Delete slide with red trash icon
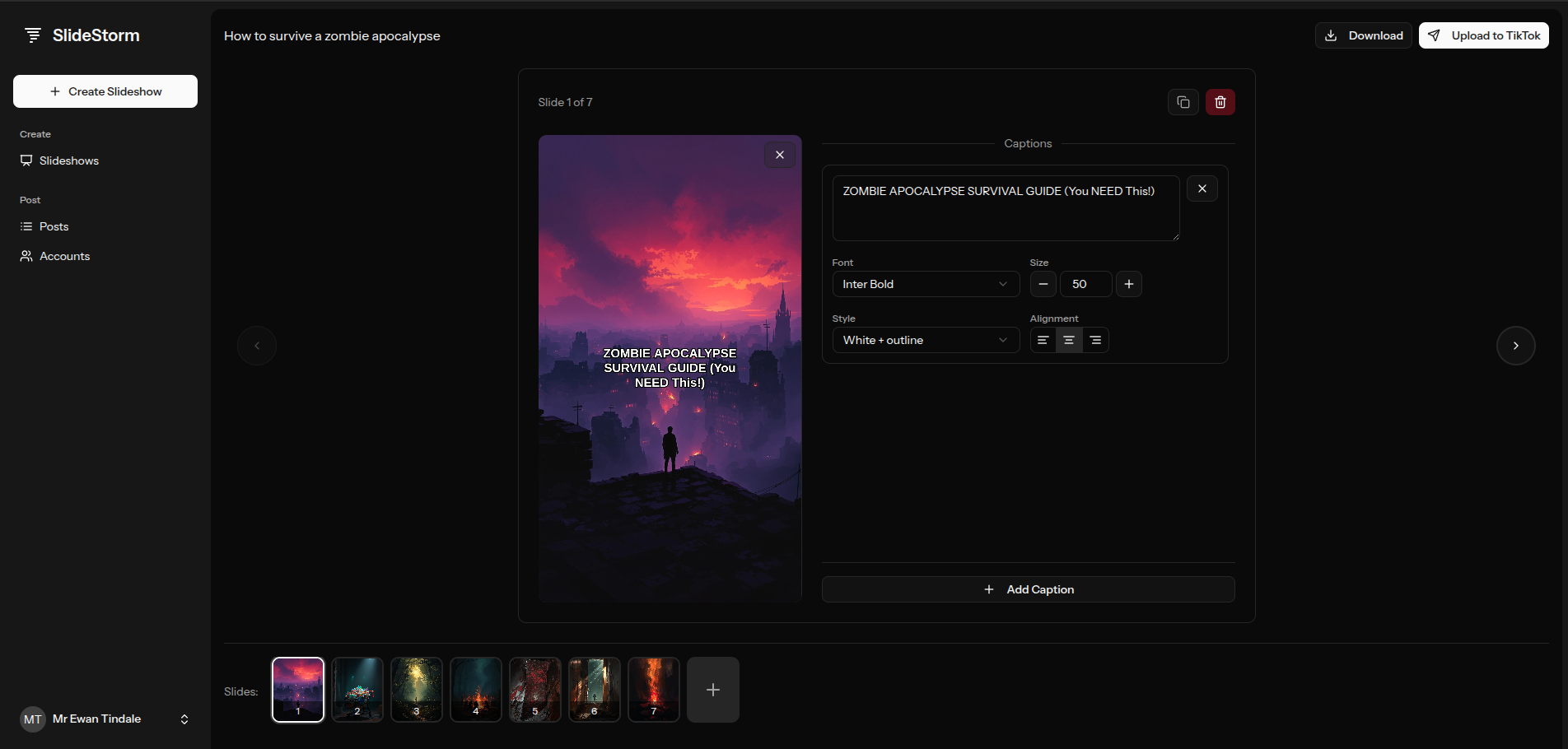Viewport: 1568px width, 749px height. pyautogui.click(x=1220, y=102)
